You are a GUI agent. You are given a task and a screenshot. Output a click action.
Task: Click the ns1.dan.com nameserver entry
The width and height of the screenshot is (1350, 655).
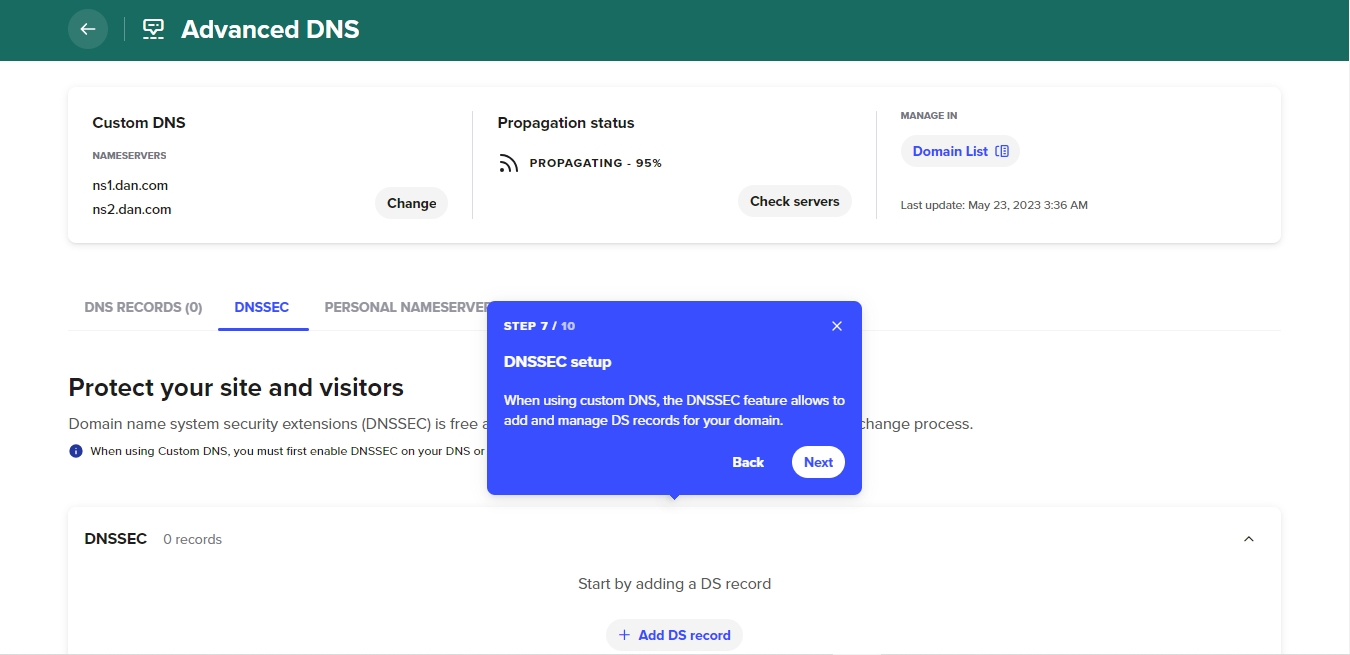coord(131,185)
